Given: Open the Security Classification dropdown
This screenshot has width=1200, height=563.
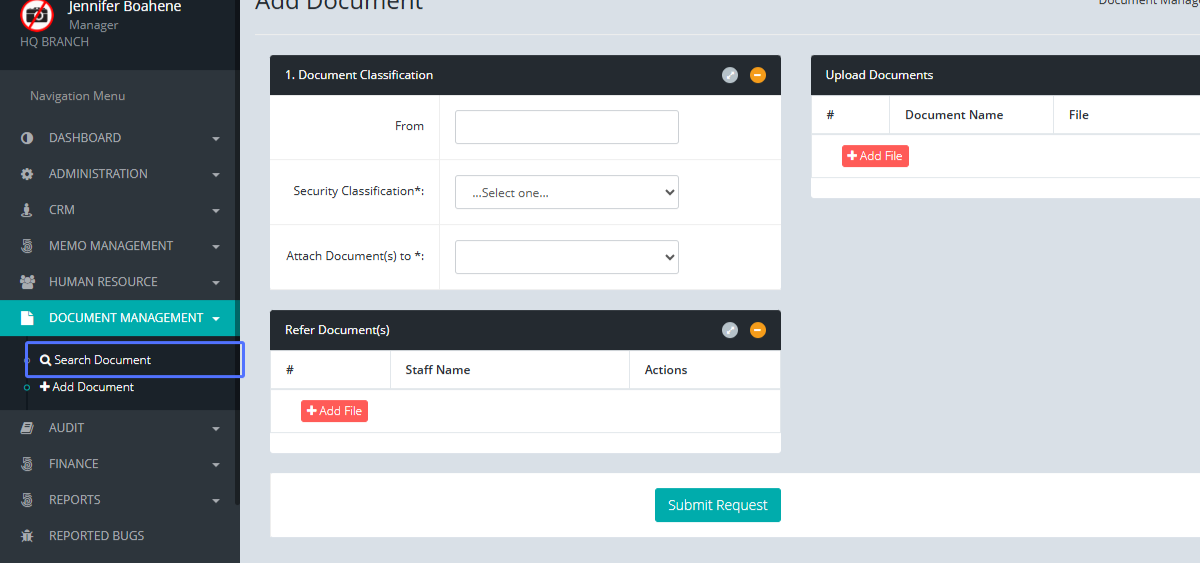Looking at the screenshot, I should pyautogui.click(x=566, y=192).
